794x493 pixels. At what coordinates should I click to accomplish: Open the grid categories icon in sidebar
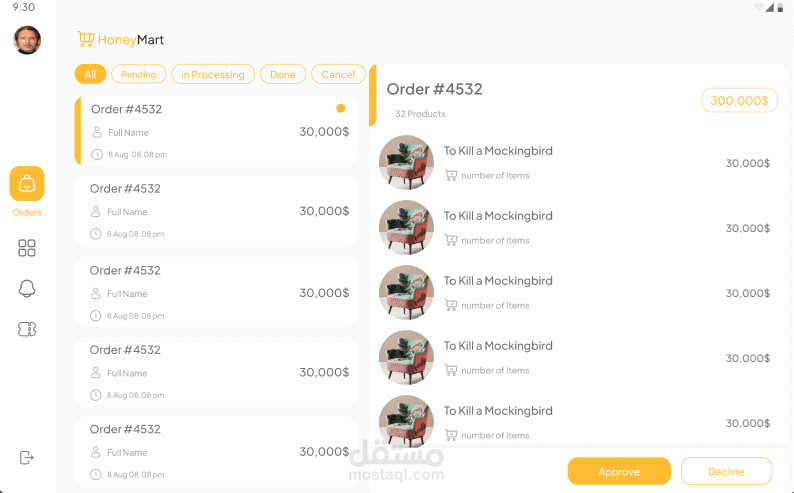click(x=27, y=248)
